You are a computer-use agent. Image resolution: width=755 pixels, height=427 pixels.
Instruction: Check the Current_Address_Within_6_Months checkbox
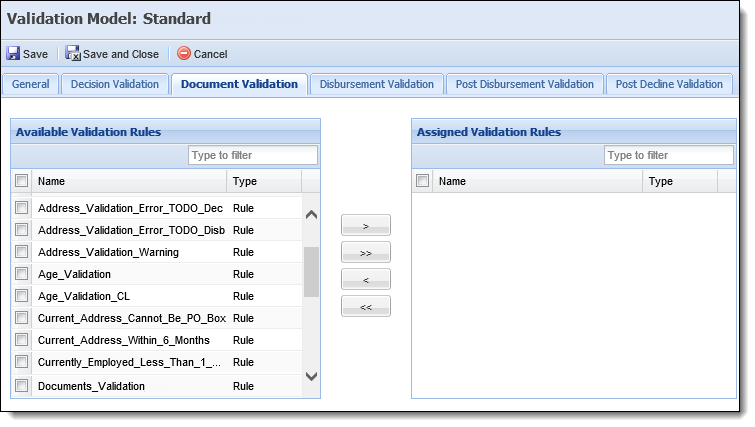pos(22,340)
